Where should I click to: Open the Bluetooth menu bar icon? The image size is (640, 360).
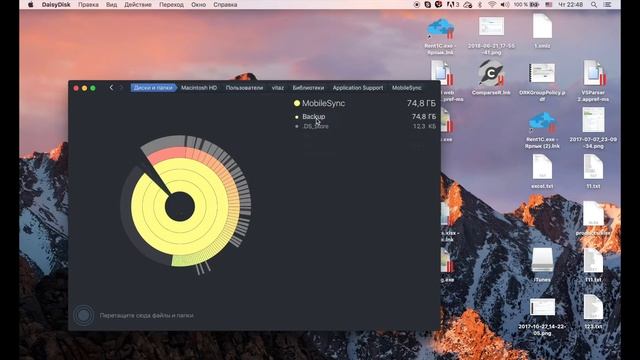pos(480,4)
